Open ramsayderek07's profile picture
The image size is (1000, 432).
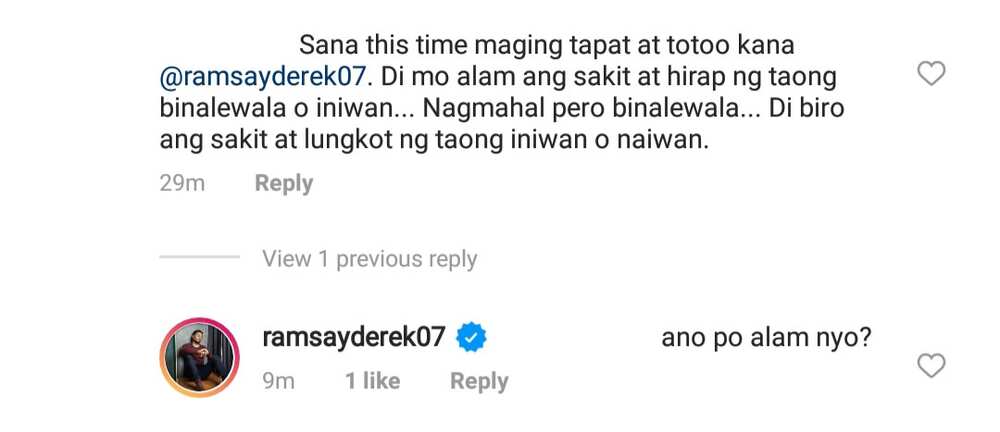tap(199, 357)
